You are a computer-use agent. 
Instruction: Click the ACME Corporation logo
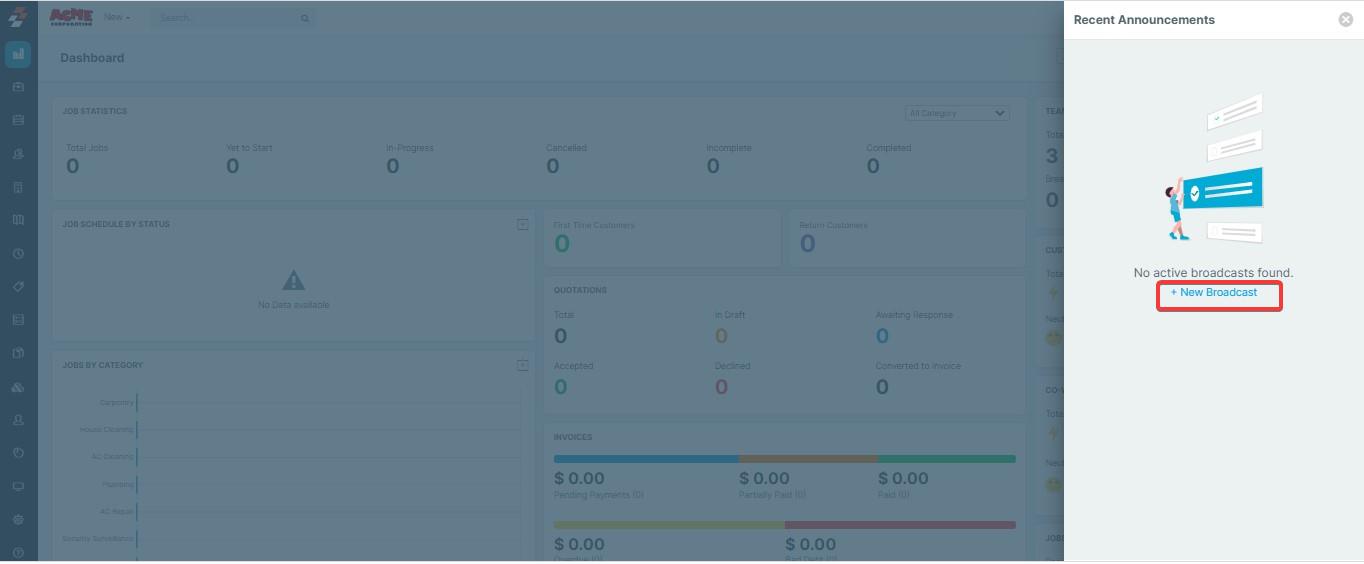pos(71,17)
